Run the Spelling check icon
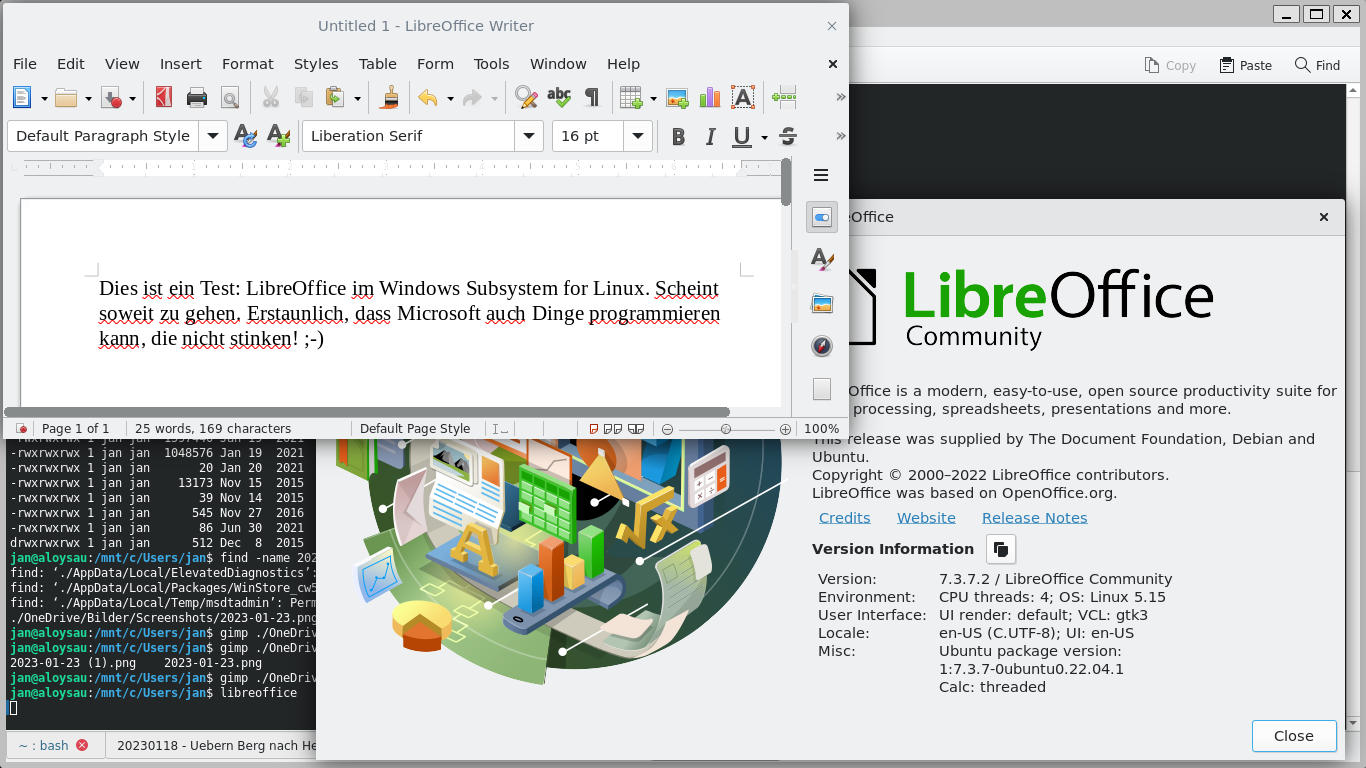1366x768 pixels. [559, 97]
